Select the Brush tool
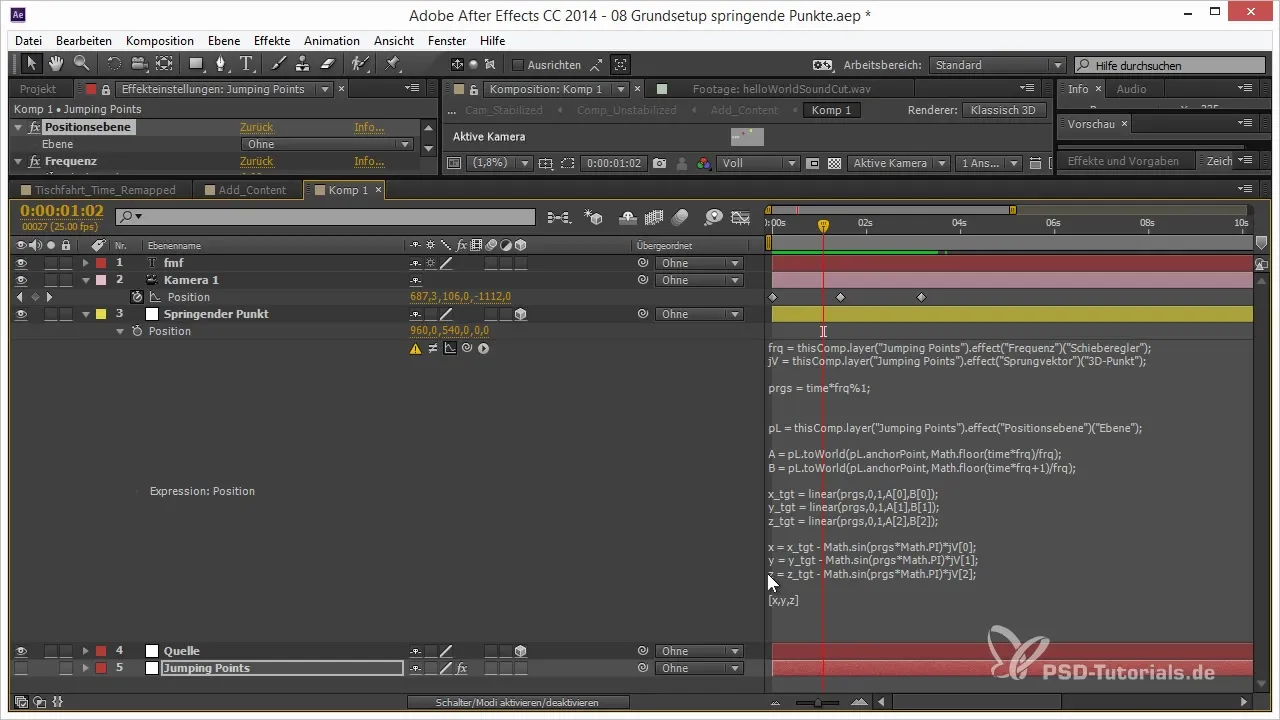 278,64
